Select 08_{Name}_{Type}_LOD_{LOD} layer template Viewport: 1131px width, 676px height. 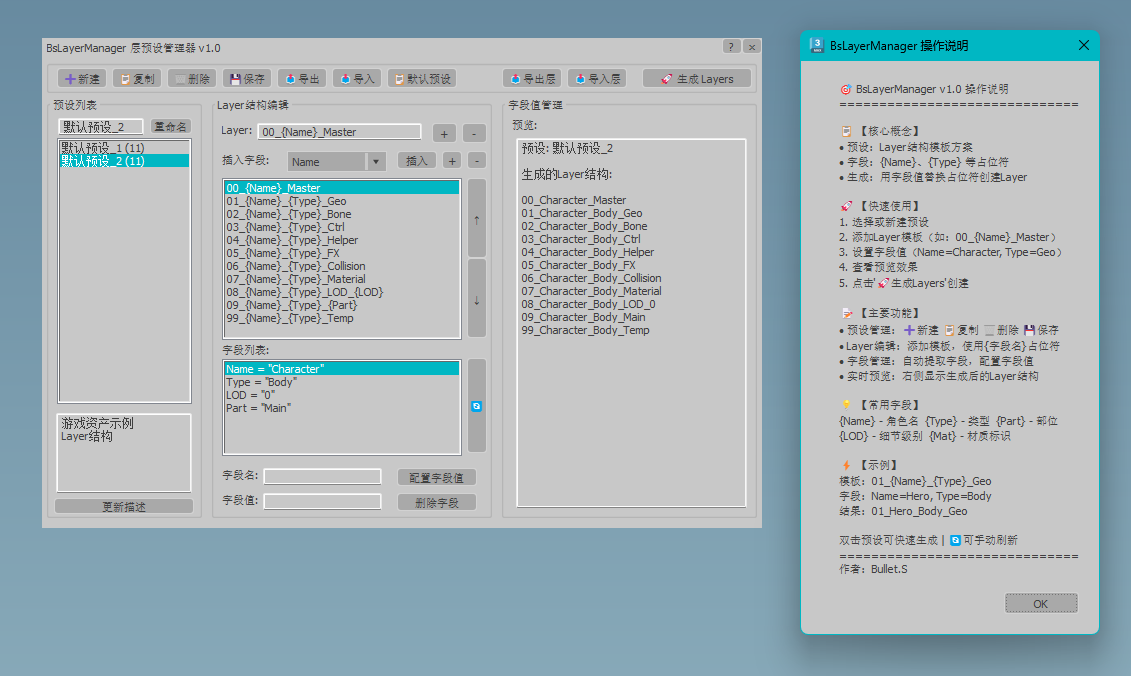pos(342,292)
